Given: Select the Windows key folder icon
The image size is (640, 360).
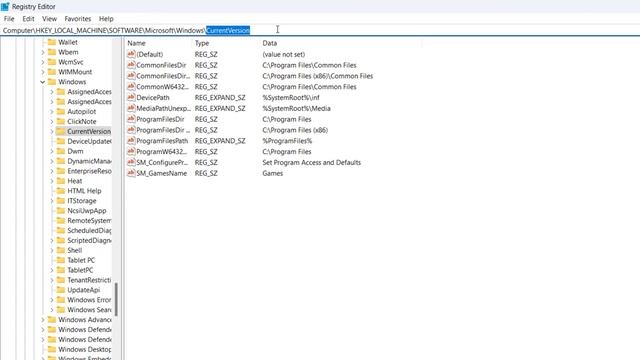Looking at the screenshot, I should click(52, 82).
